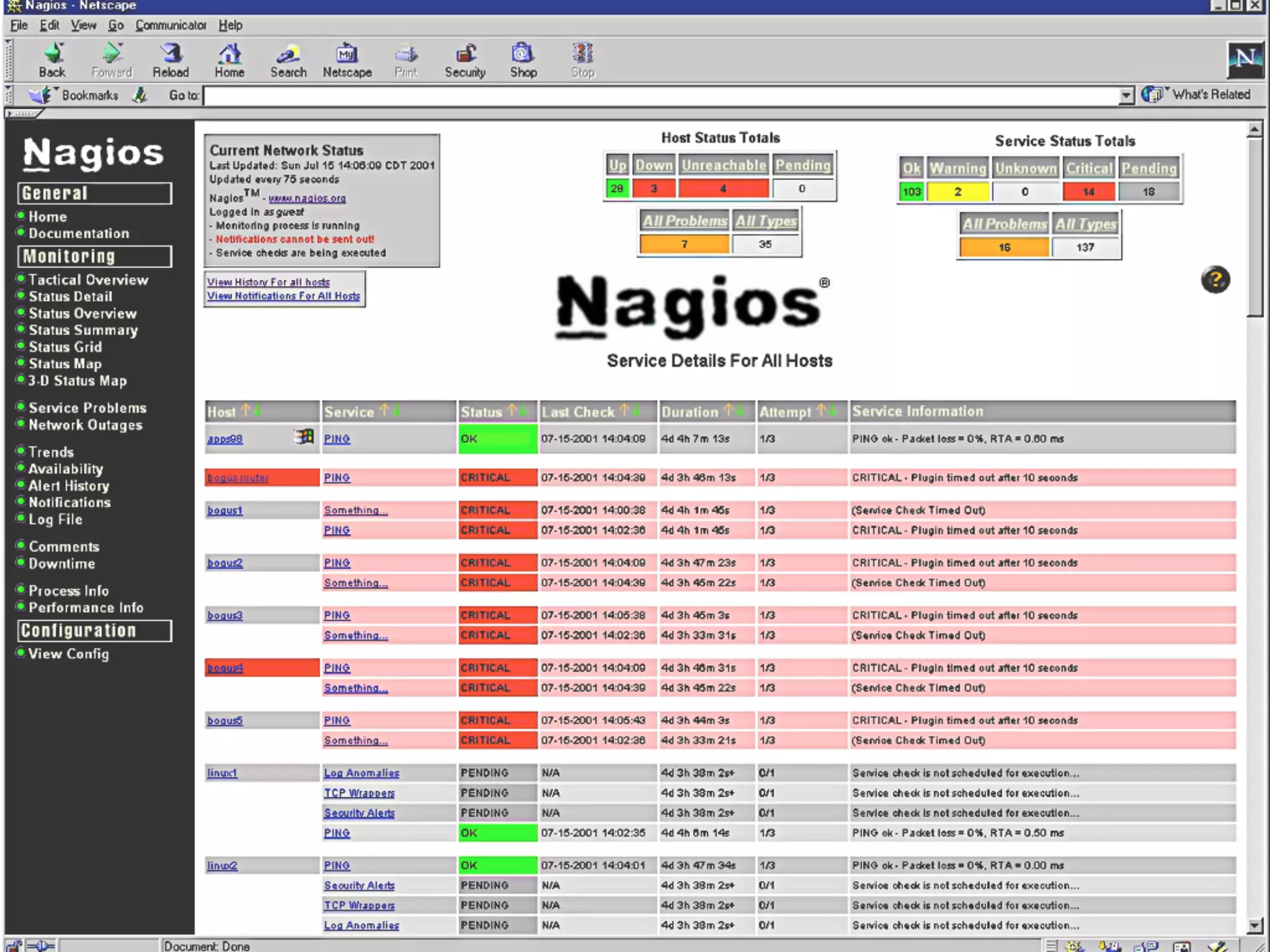Click the Shop toolbar icon
1270x952 pixels.
(523, 55)
